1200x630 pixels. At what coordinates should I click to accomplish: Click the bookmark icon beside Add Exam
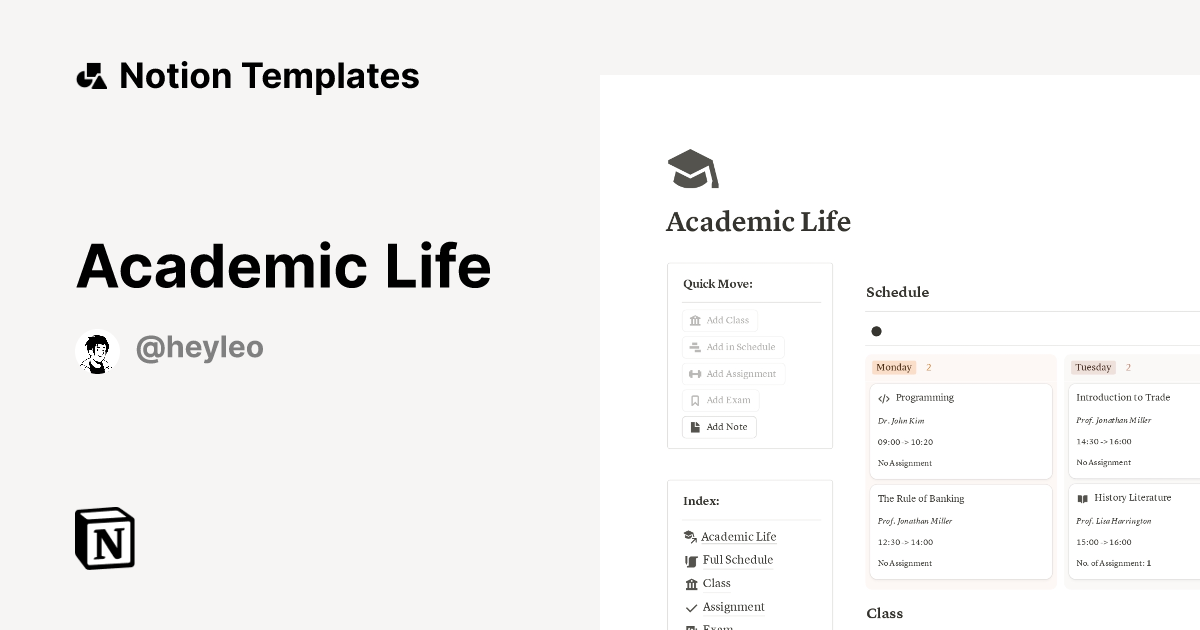696,399
